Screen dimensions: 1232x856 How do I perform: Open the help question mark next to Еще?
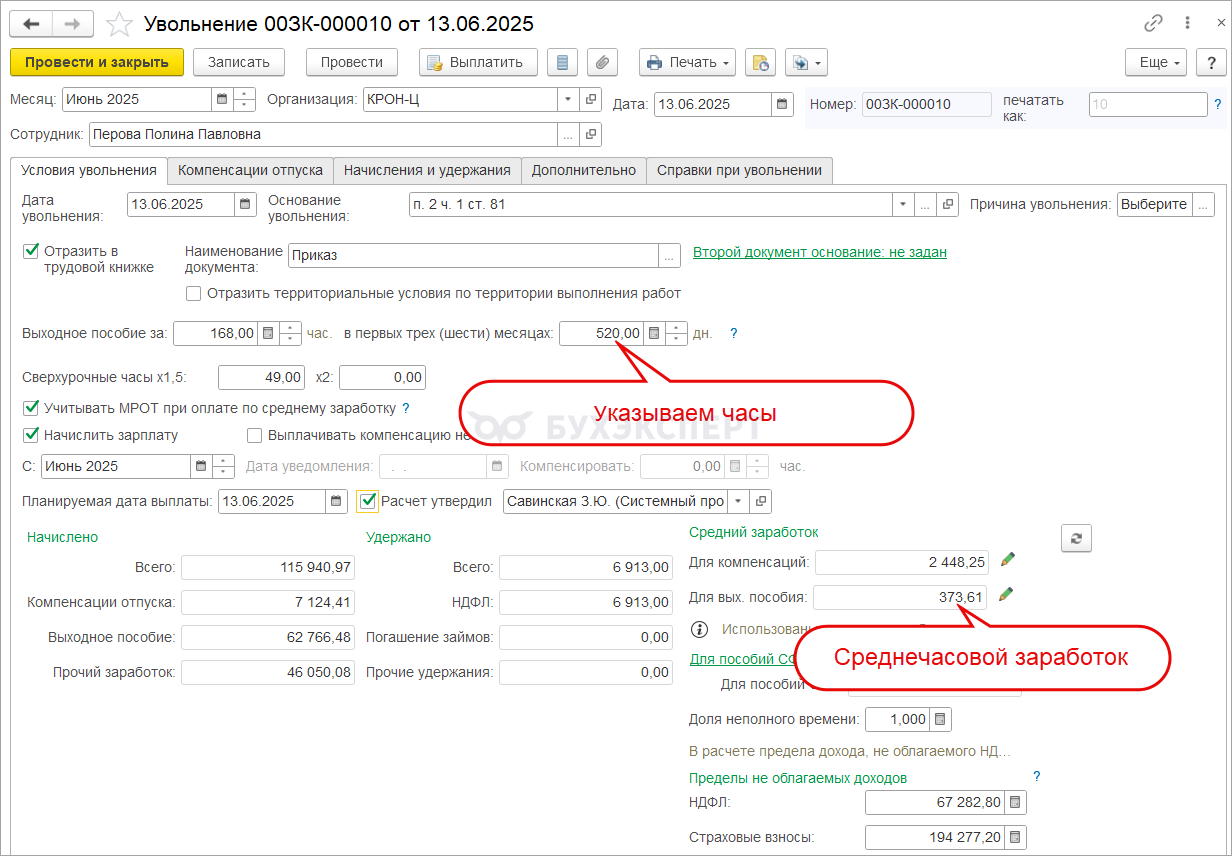pyautogui.click(x=1213, y=62)
